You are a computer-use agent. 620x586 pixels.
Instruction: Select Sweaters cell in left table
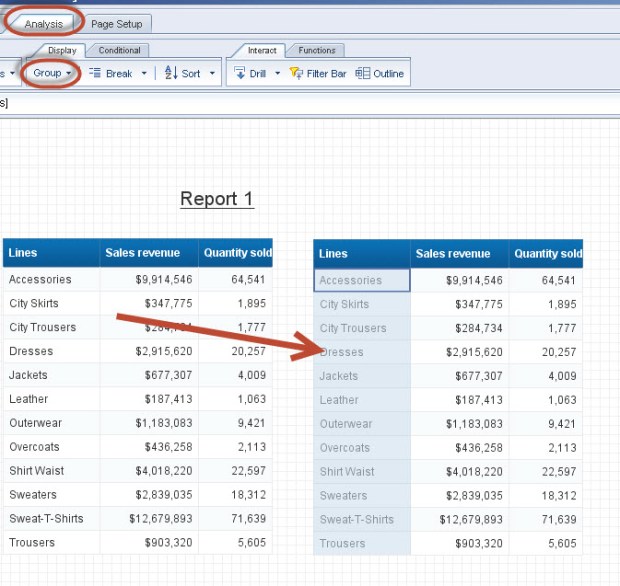tap(51, 495)
